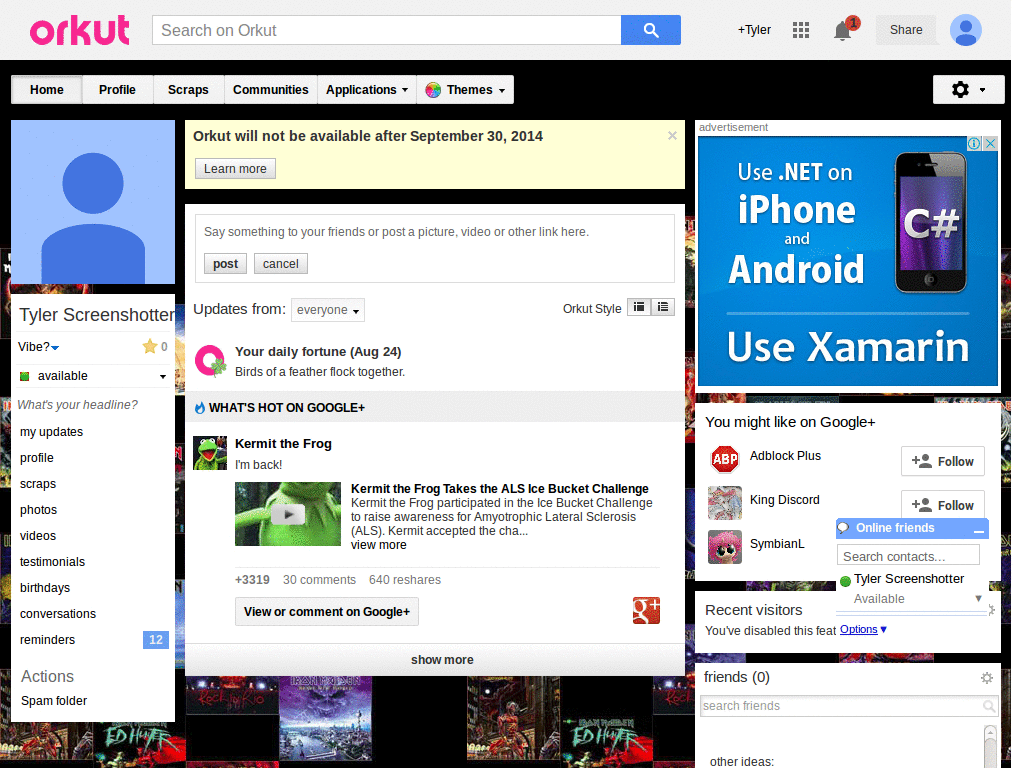Click the red Google+ share icon
1024x768 pixels.
click(x=646, y=611)
